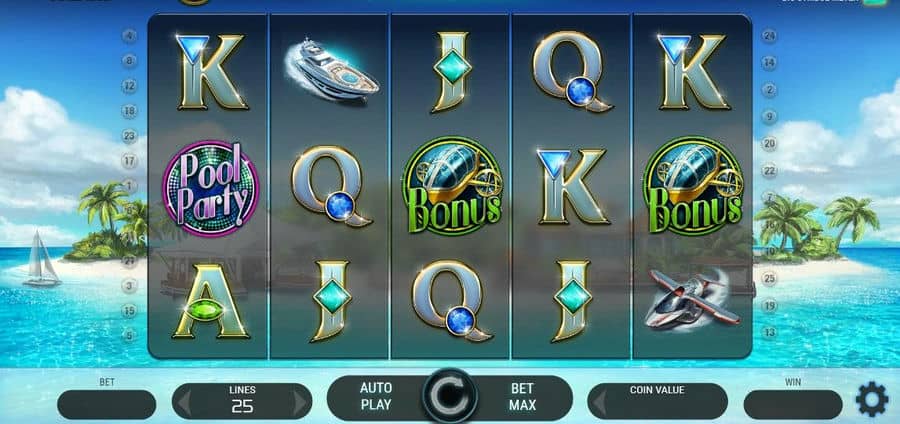Screen dimensions: 900x424
Task: Select payline marker 24 on the right
Action: click(769, 36)
